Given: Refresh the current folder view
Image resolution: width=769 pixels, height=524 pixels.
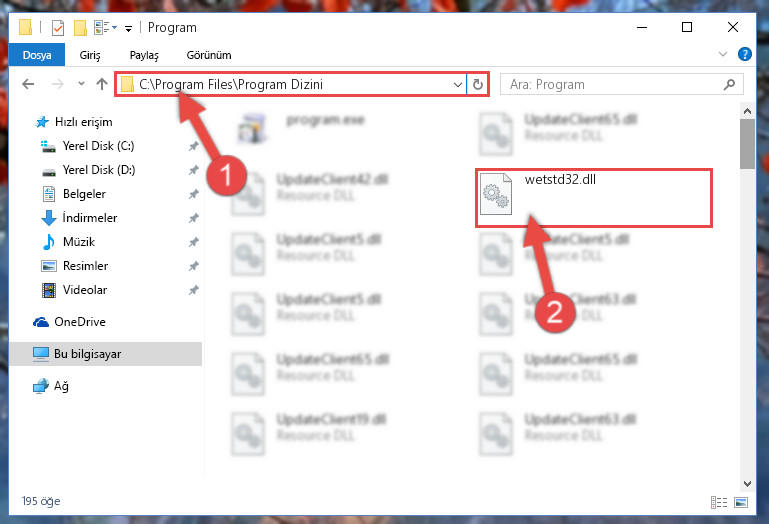Looking at the screenshot, I should pos(477,84).
